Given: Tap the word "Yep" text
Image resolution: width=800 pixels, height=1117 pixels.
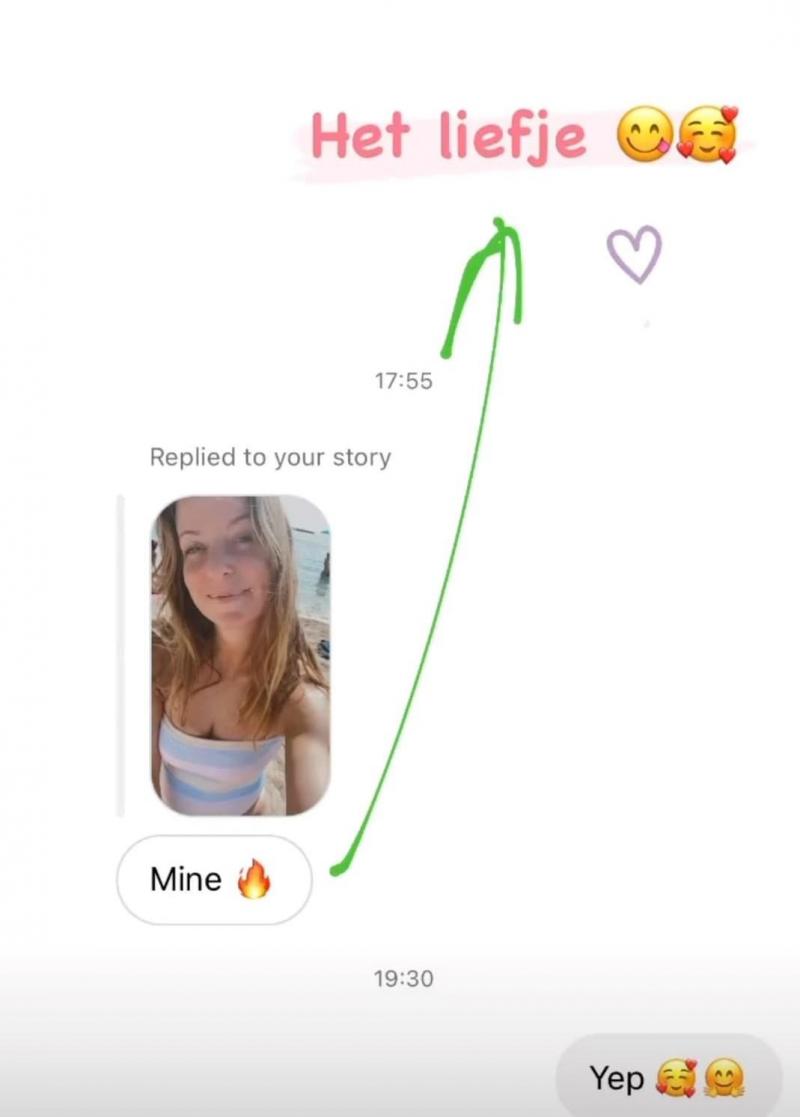Looking at the screenshot, I should tap(617, 1079).
